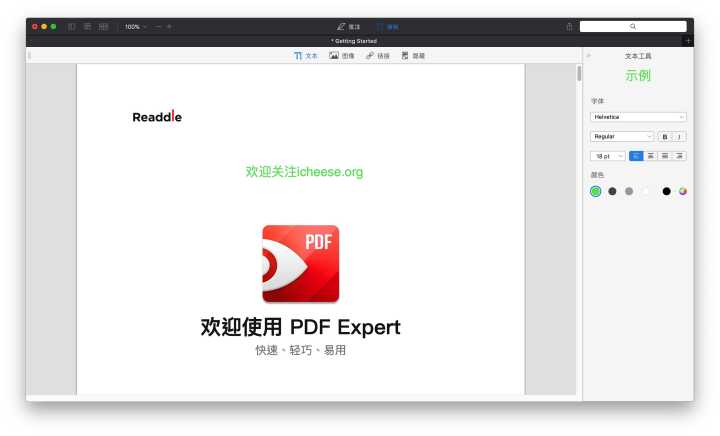720x436 pixels.
Task: Toggle bold formatting
Action: pos(664,136)
